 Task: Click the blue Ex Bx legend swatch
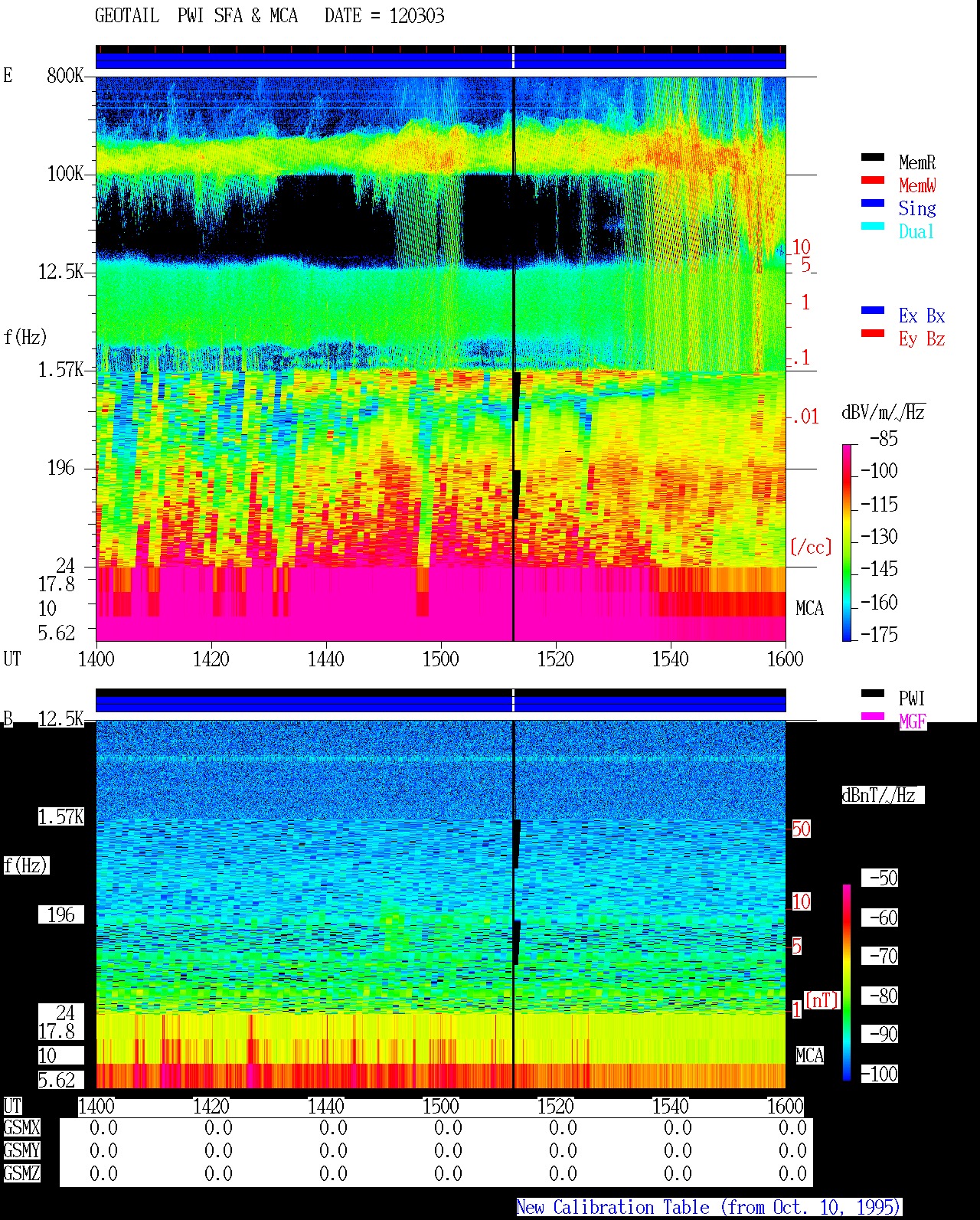873,311
